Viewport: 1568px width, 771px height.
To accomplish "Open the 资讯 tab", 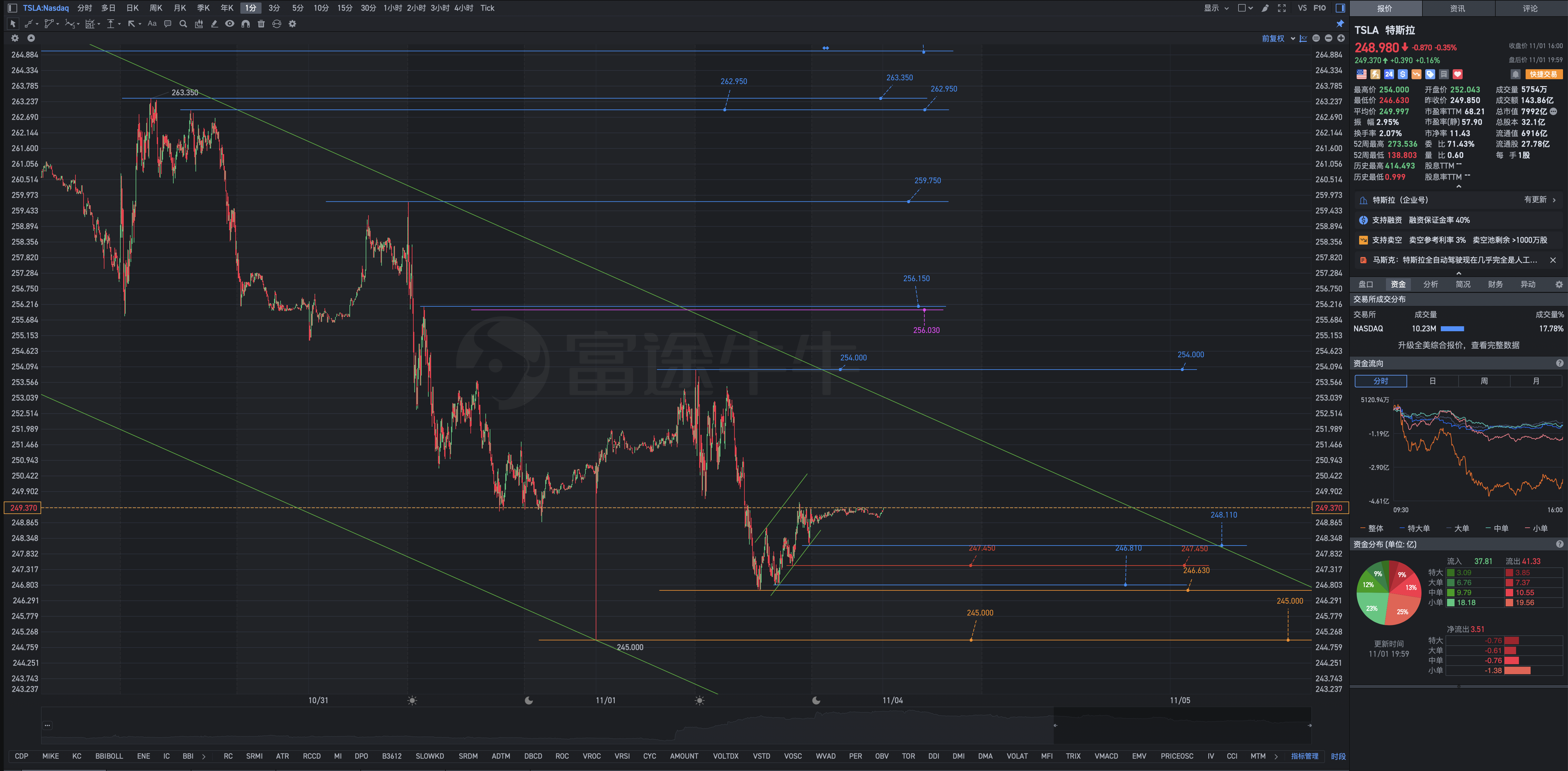I will click(1457, 8).
